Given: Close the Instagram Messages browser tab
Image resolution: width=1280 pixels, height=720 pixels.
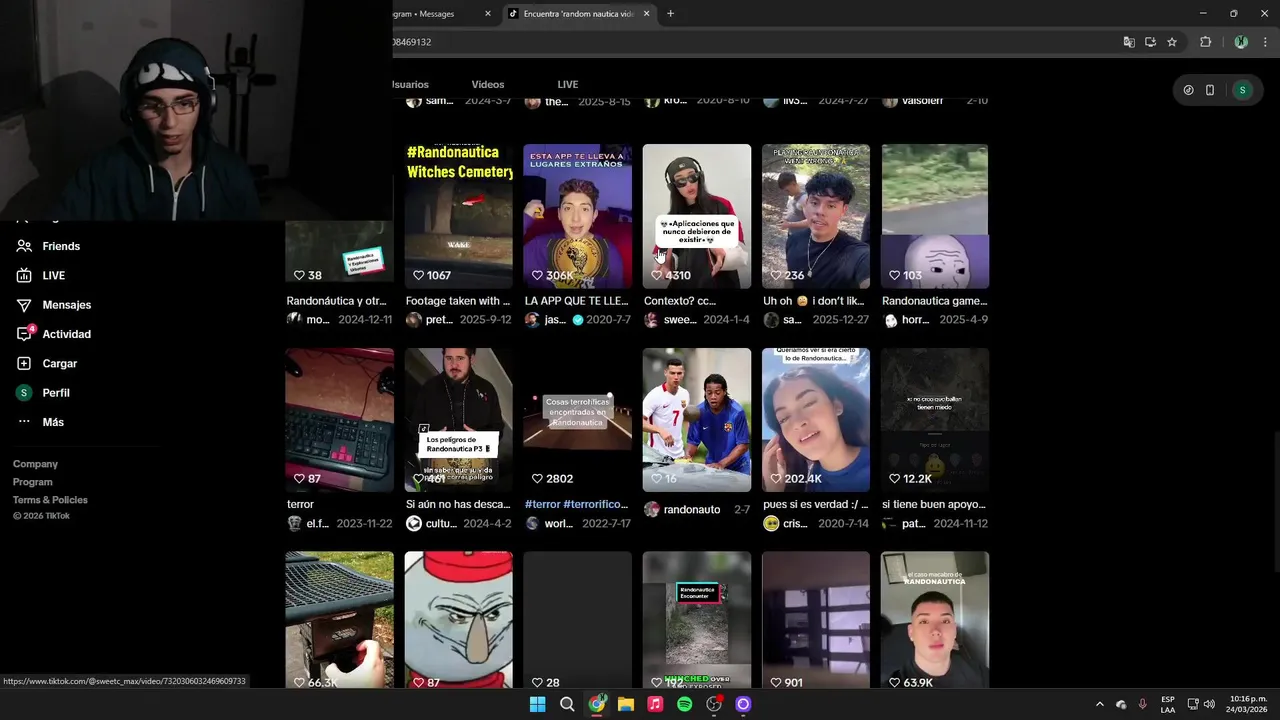Looking at the screenshot, I should (x=488, y=14).
